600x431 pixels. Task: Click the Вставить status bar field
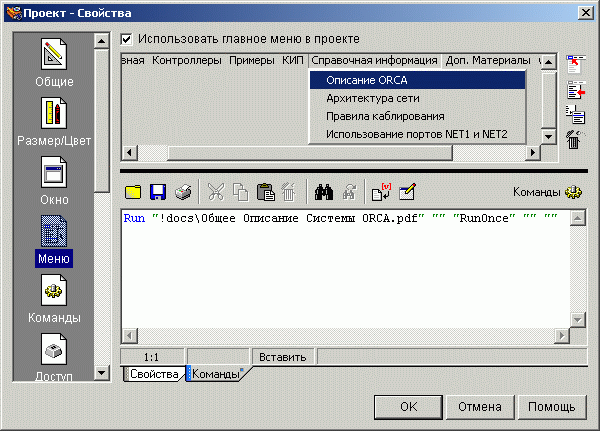click(282, 357)
